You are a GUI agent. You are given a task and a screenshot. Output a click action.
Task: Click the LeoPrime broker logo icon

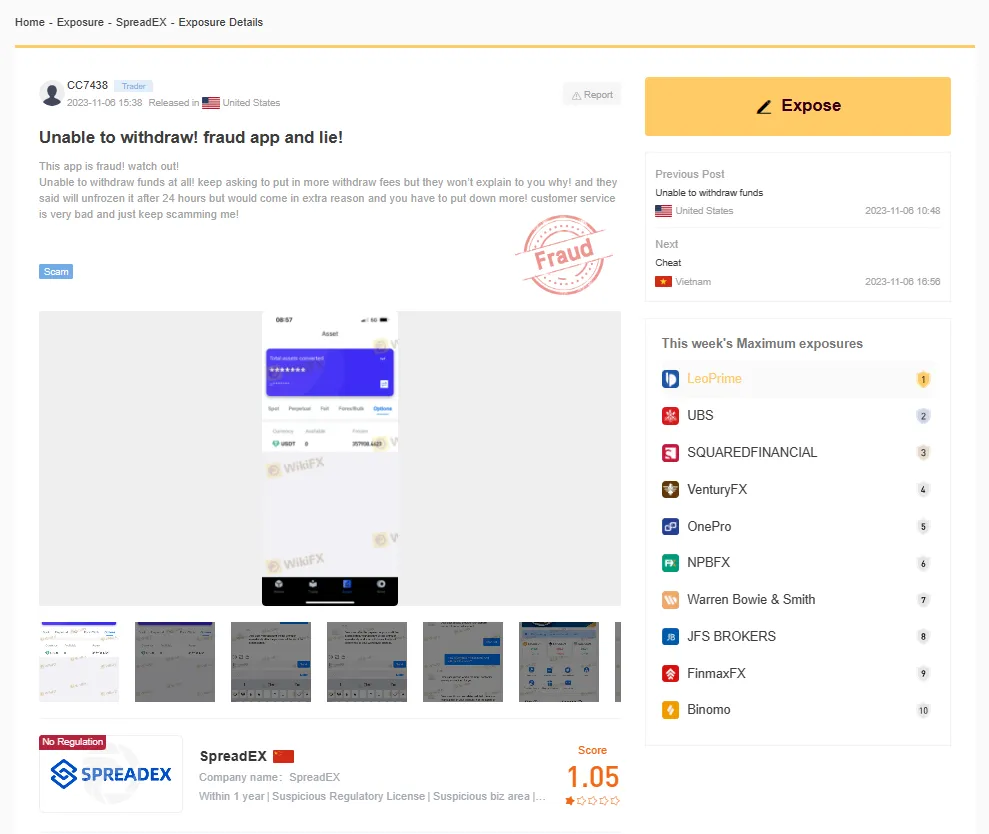click(670, 379)
